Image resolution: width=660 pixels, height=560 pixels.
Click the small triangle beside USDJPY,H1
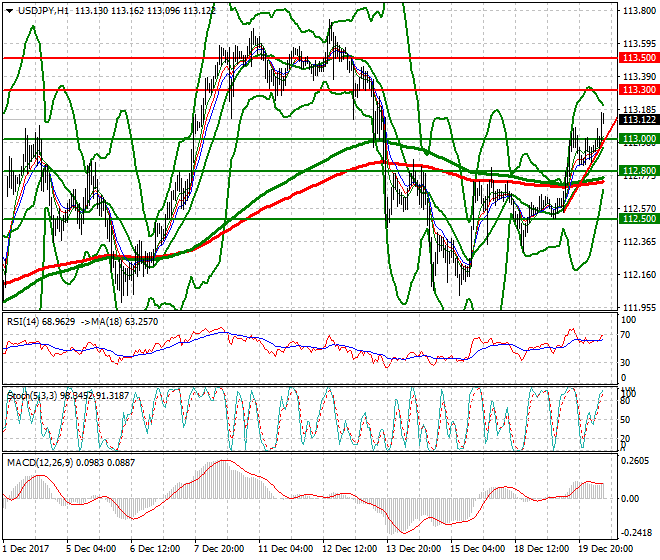[x=8, y=10]
